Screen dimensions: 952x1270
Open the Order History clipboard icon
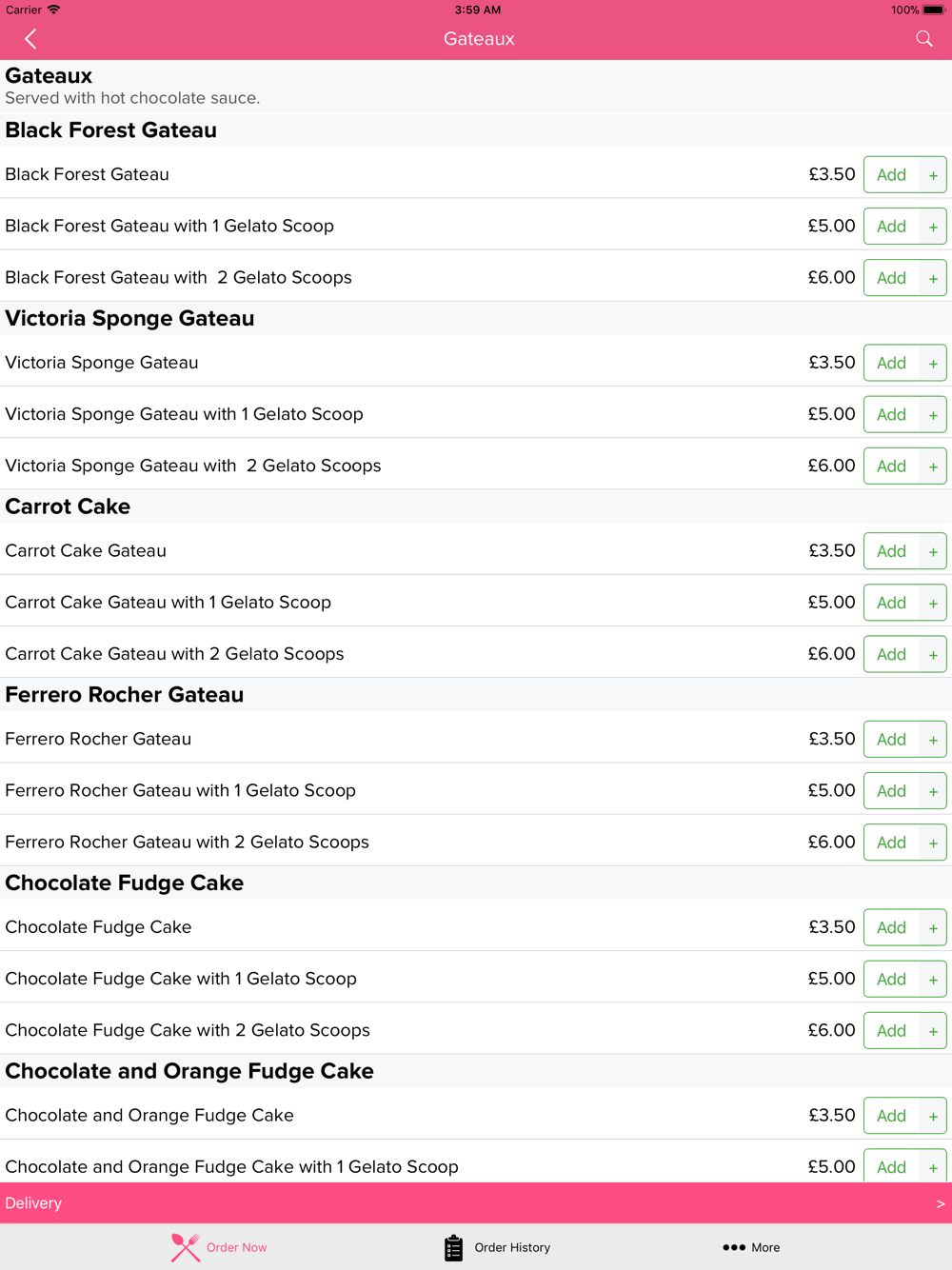(x=453, y=1247)
